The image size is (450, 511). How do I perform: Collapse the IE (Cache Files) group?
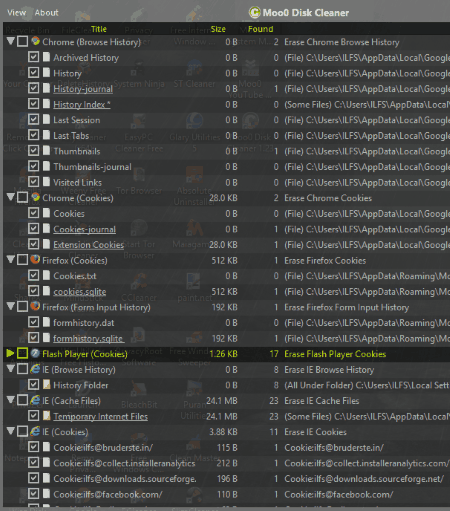tap(11, 400)
